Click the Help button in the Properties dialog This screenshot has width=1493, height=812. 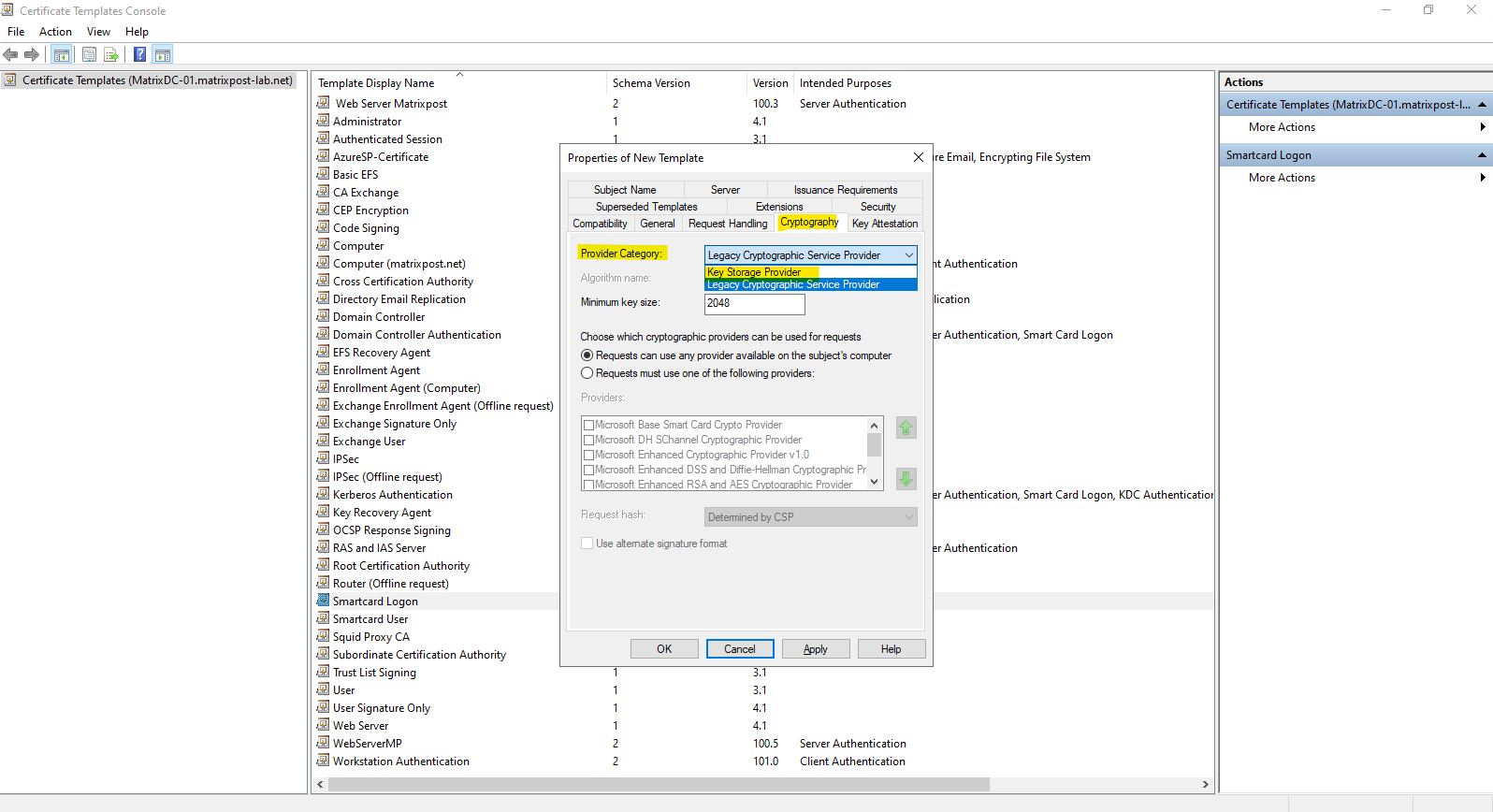tap(891, 649)
